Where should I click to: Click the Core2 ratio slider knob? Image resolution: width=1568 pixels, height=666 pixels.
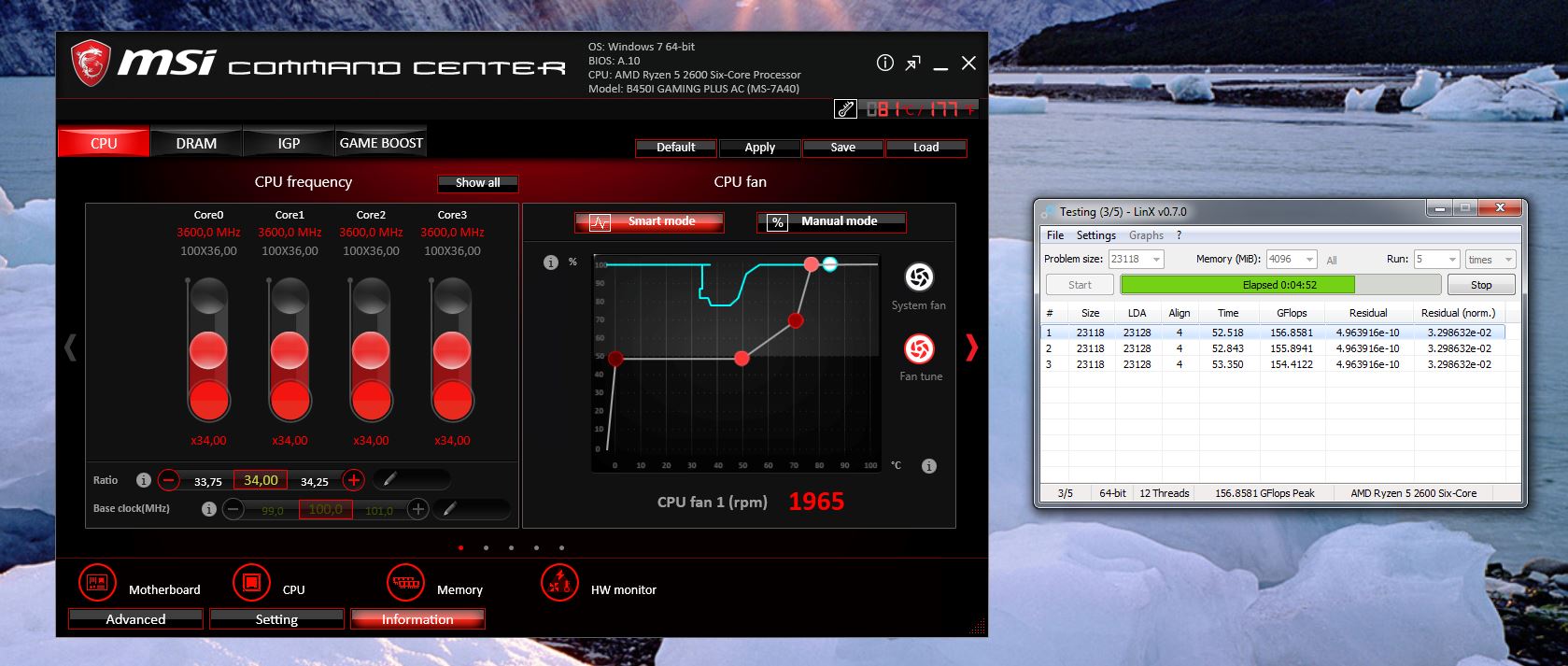(x=371, y=352)
